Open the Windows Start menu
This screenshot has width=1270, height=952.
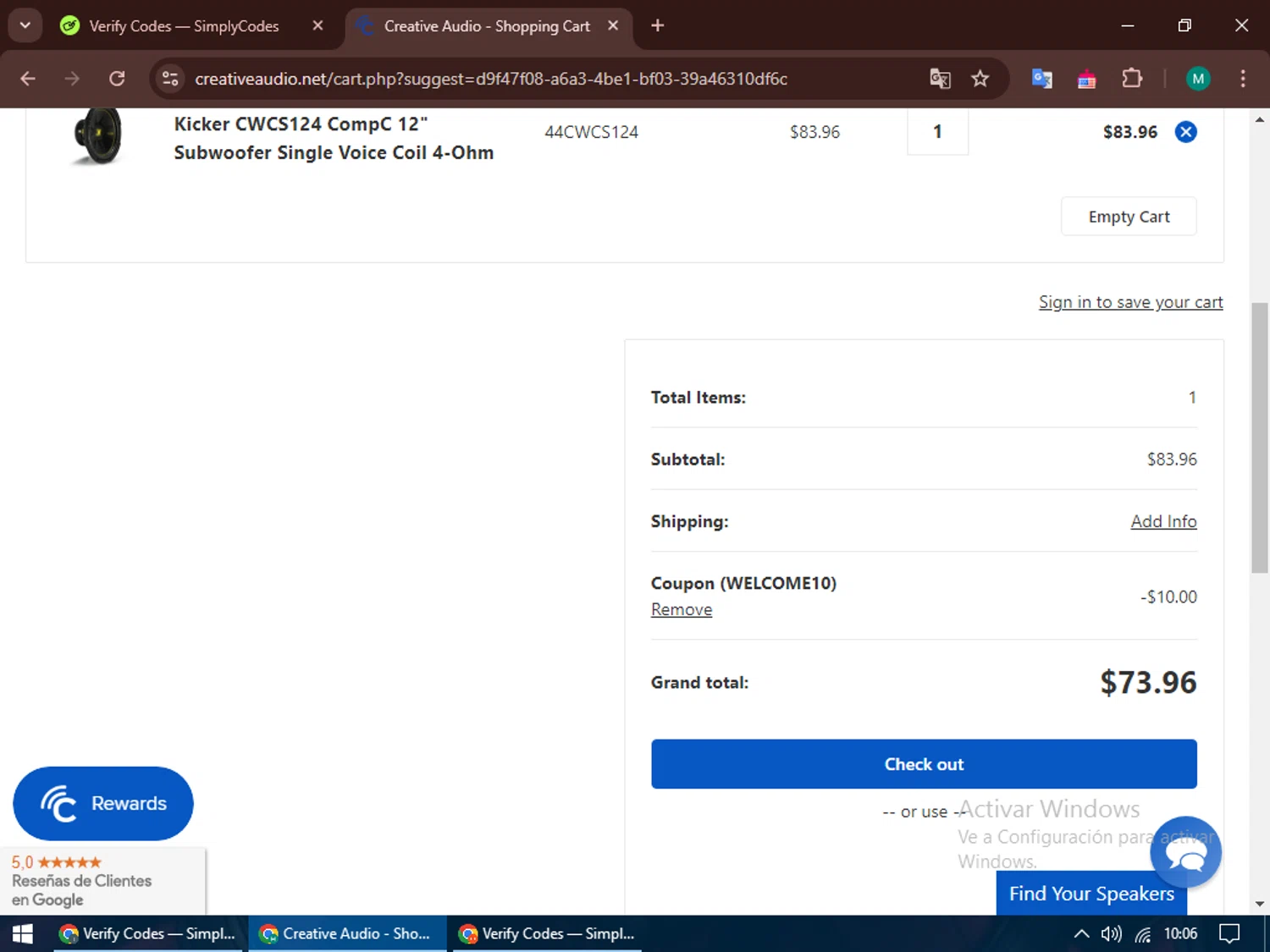(x=22, y=933)
